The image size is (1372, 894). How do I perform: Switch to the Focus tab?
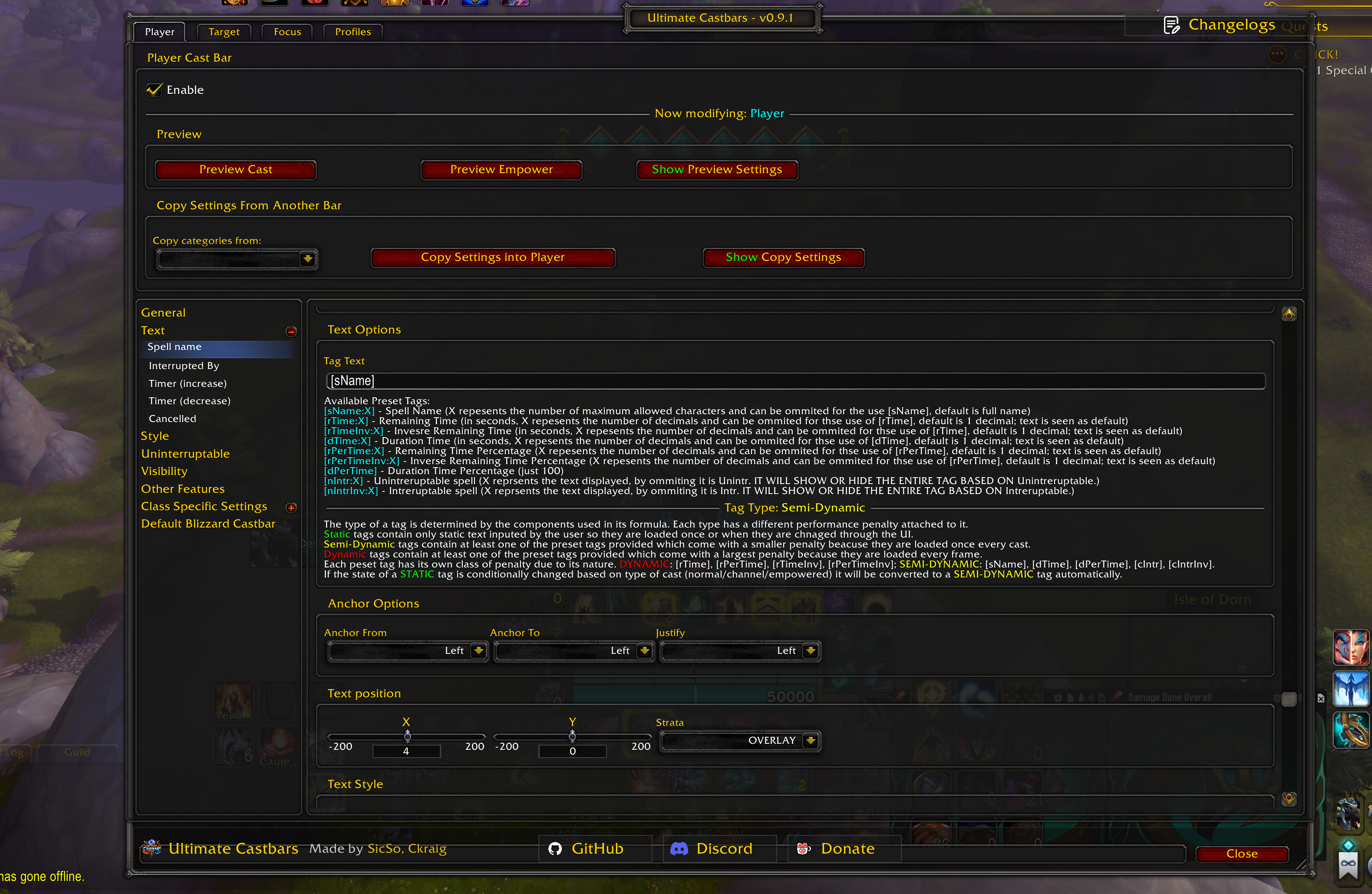click(287, 32)
